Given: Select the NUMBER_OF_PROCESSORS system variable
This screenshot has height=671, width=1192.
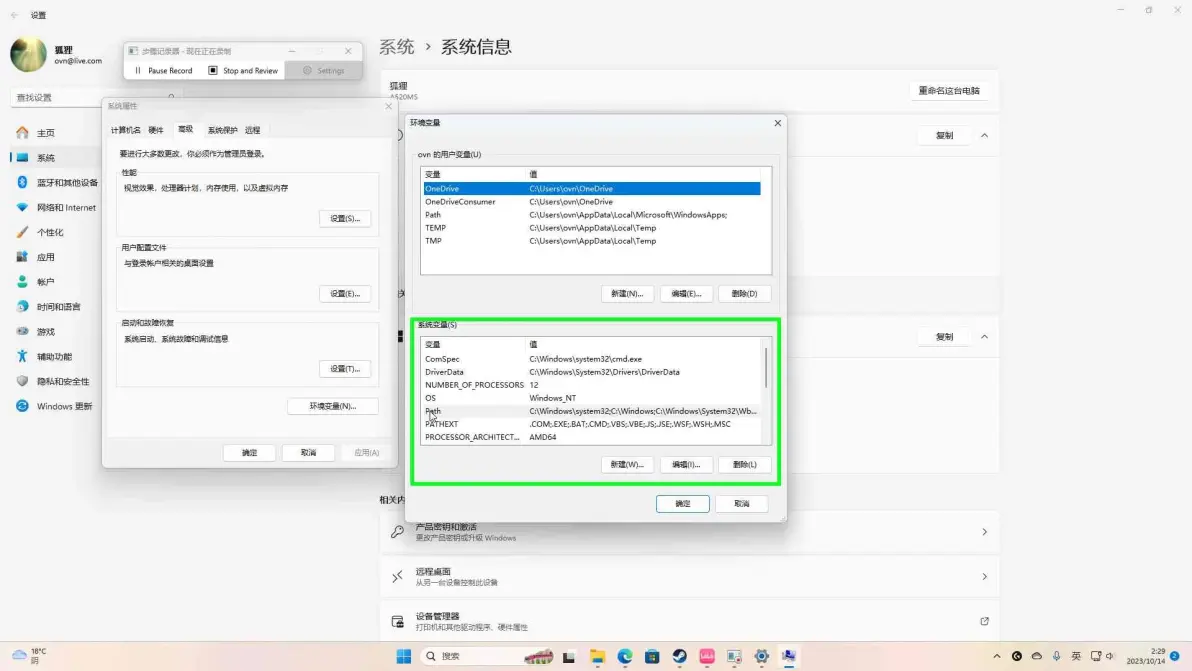Looking at the screenshot, I should tap(592, 385).
